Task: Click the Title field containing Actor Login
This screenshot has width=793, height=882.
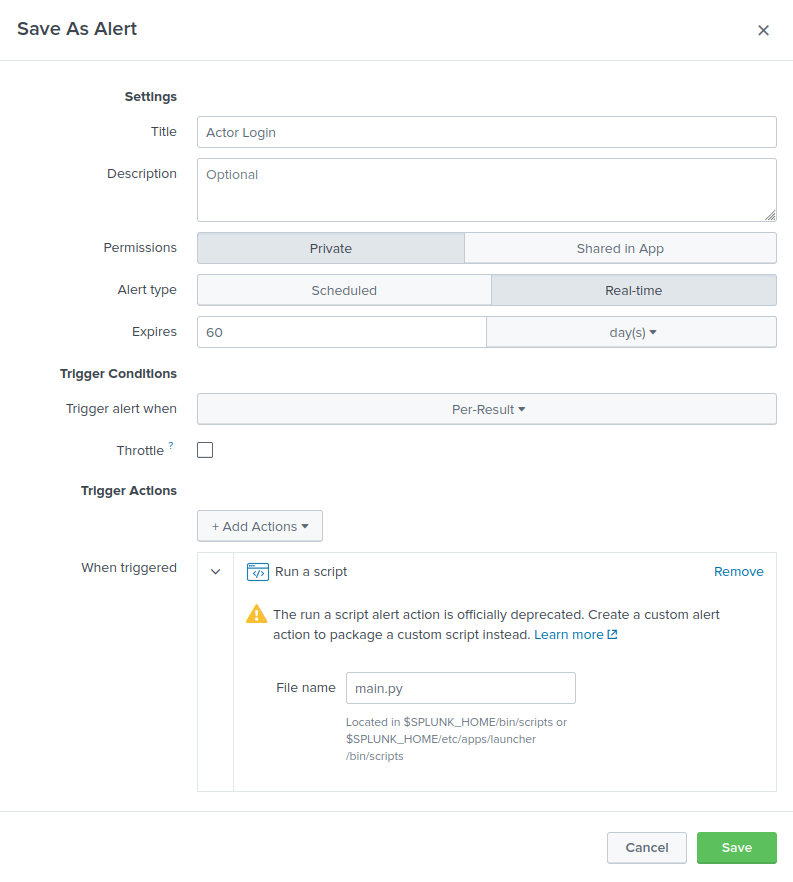Action: (486, 131)
